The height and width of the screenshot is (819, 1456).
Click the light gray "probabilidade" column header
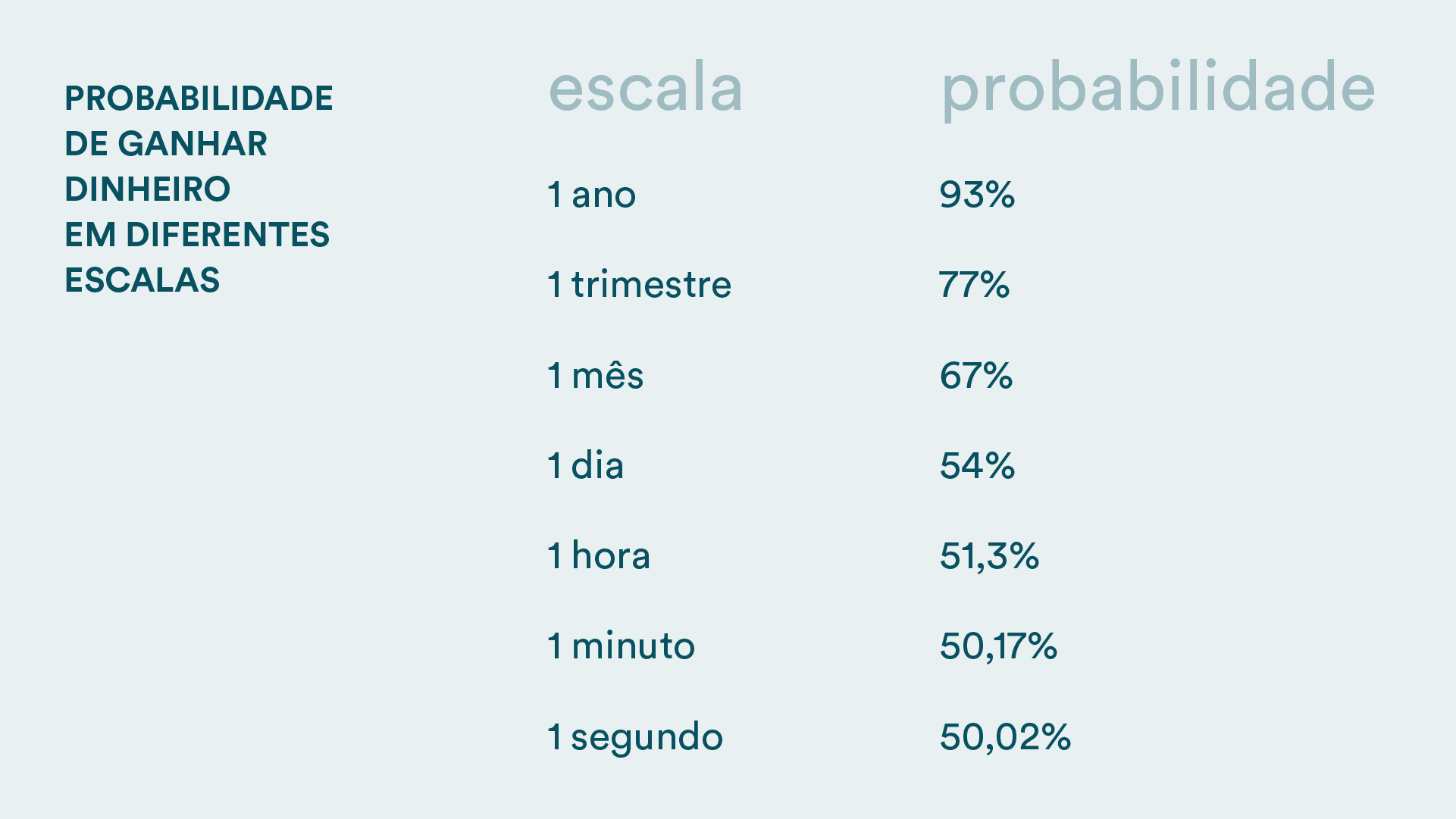point(1157,89)
